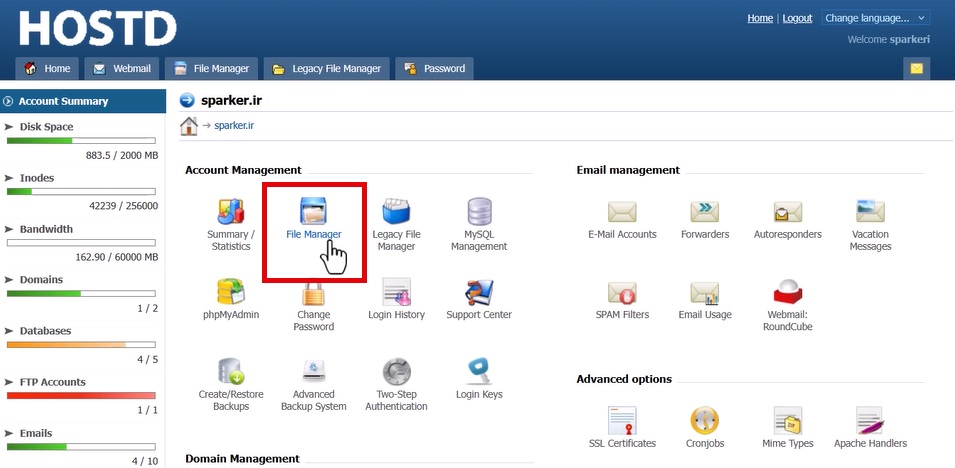Click the envelope messages icon at top right
Viewport: 955px width, 468px height.
916,68
